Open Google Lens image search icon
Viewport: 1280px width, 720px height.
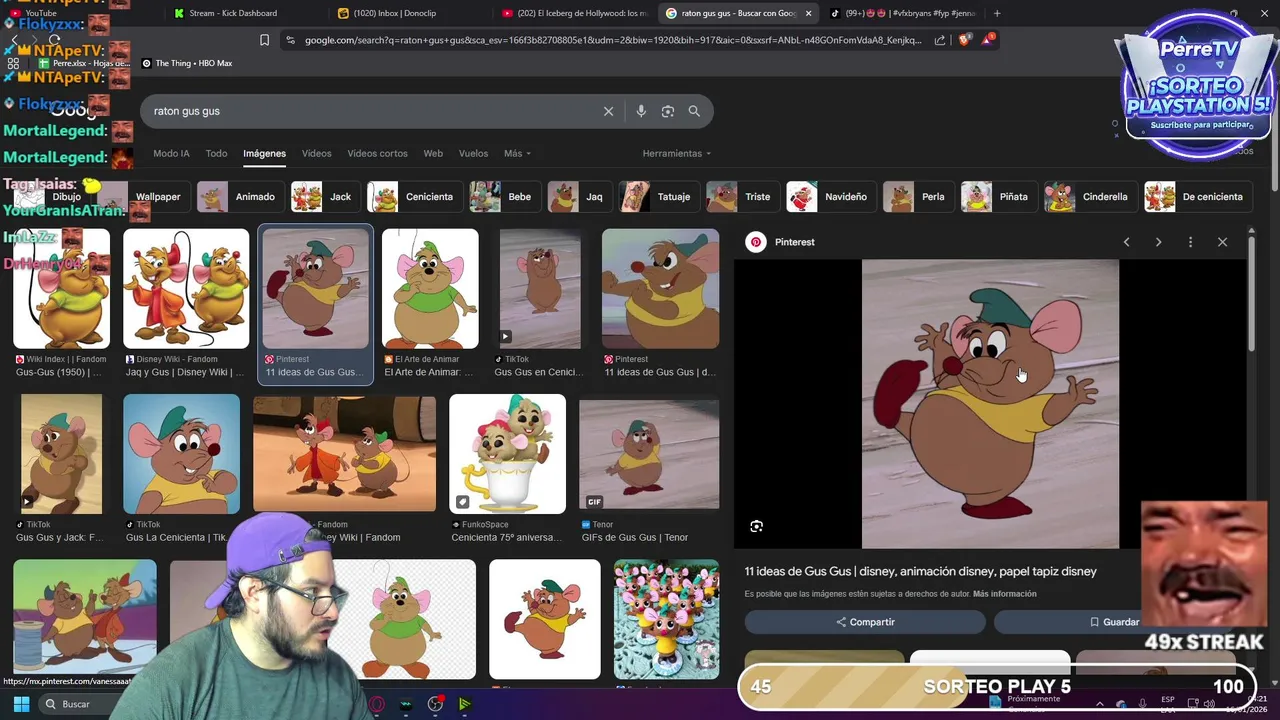pyautogui.click(x=668, y=111)
